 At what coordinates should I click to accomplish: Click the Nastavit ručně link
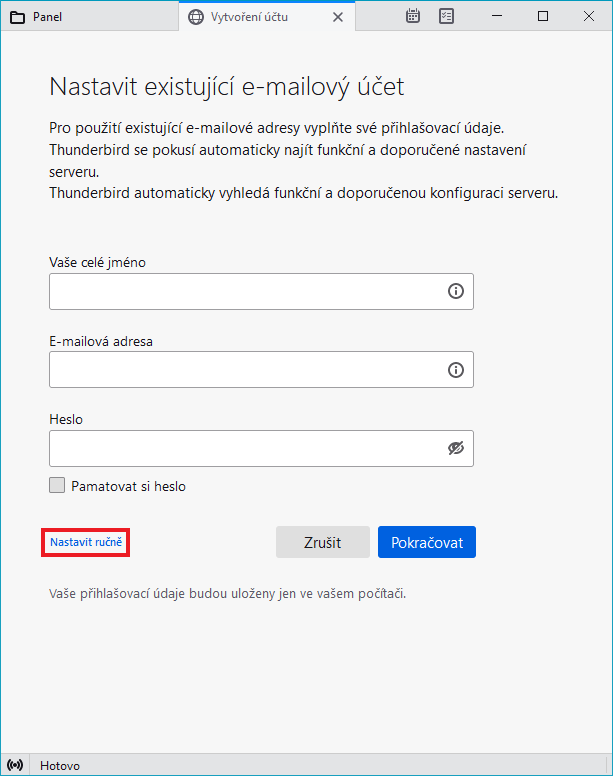[x=86, y=542]
